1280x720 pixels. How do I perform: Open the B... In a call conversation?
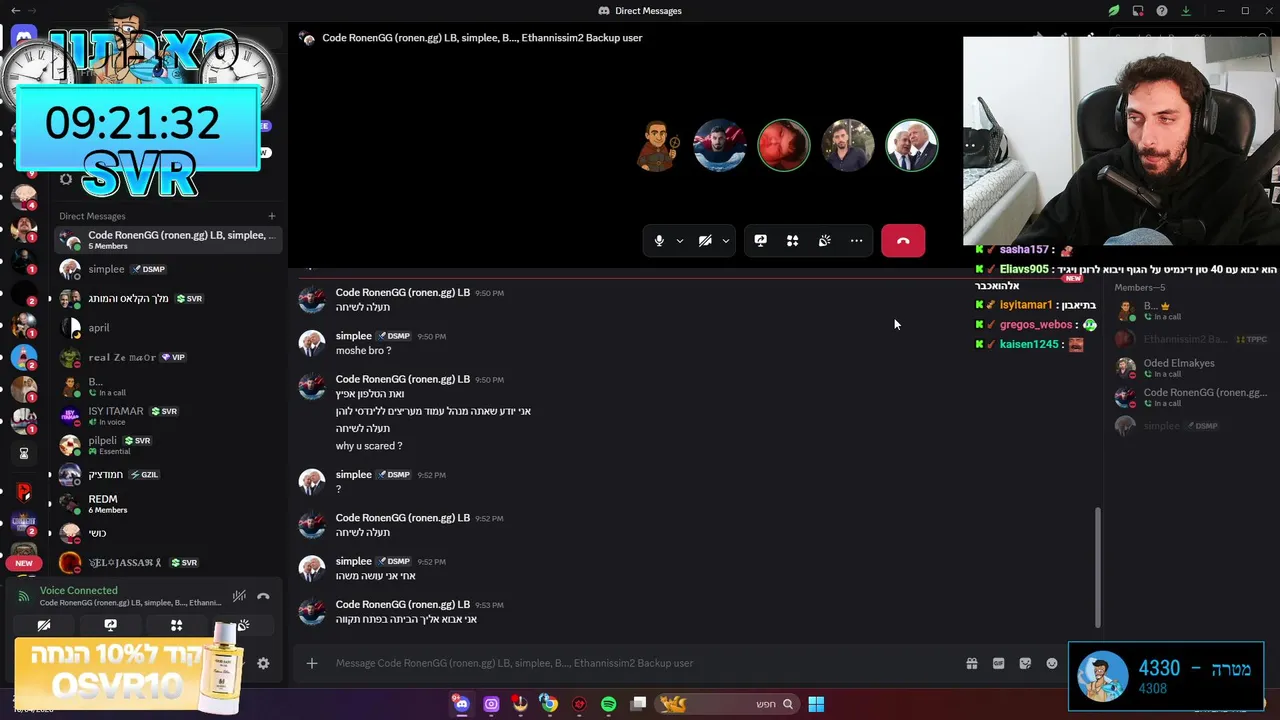(168, 387)
